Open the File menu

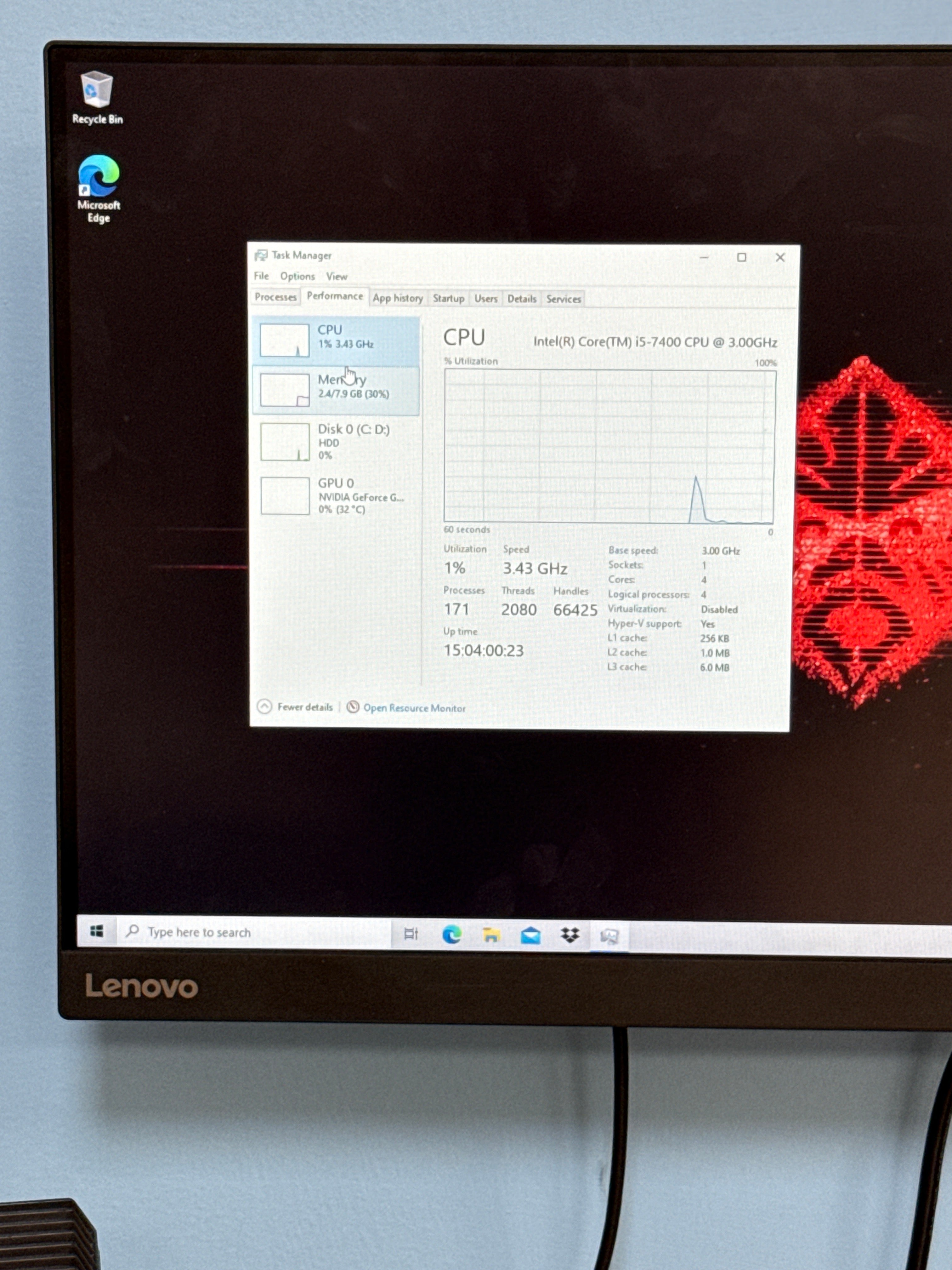261,276
